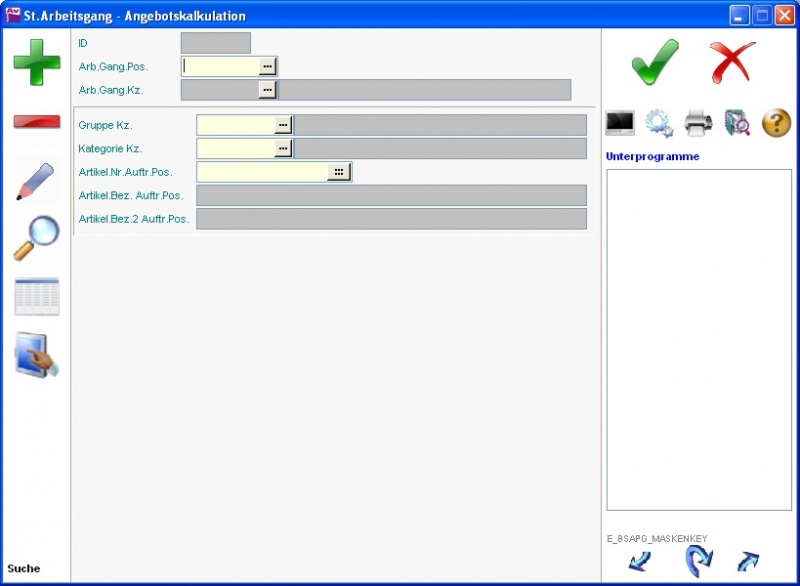Open the print preview icon
The width and height of the screenshot is (800, 586).
(737, 123)
